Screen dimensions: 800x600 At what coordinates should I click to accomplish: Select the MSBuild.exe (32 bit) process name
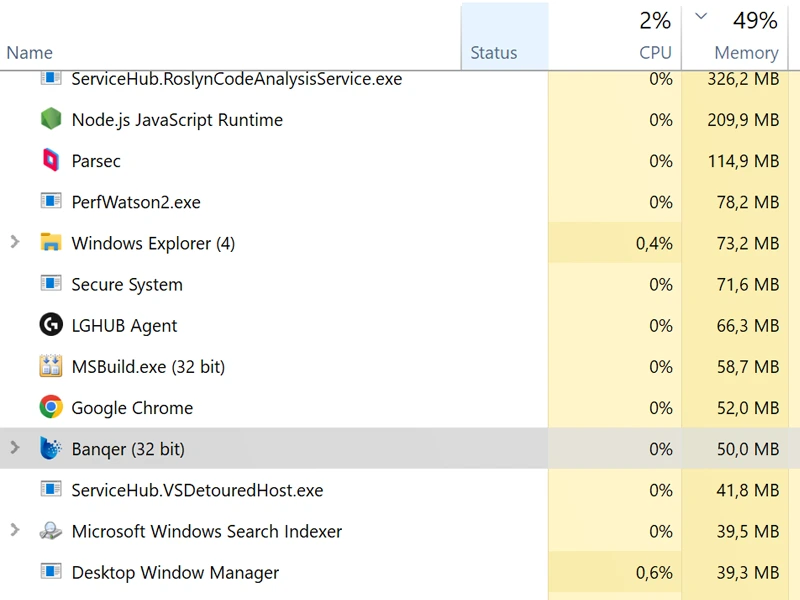coord(148,367)
